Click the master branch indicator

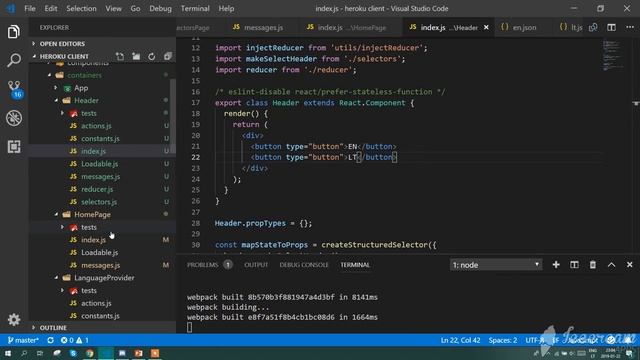click(x=23, y=340)
